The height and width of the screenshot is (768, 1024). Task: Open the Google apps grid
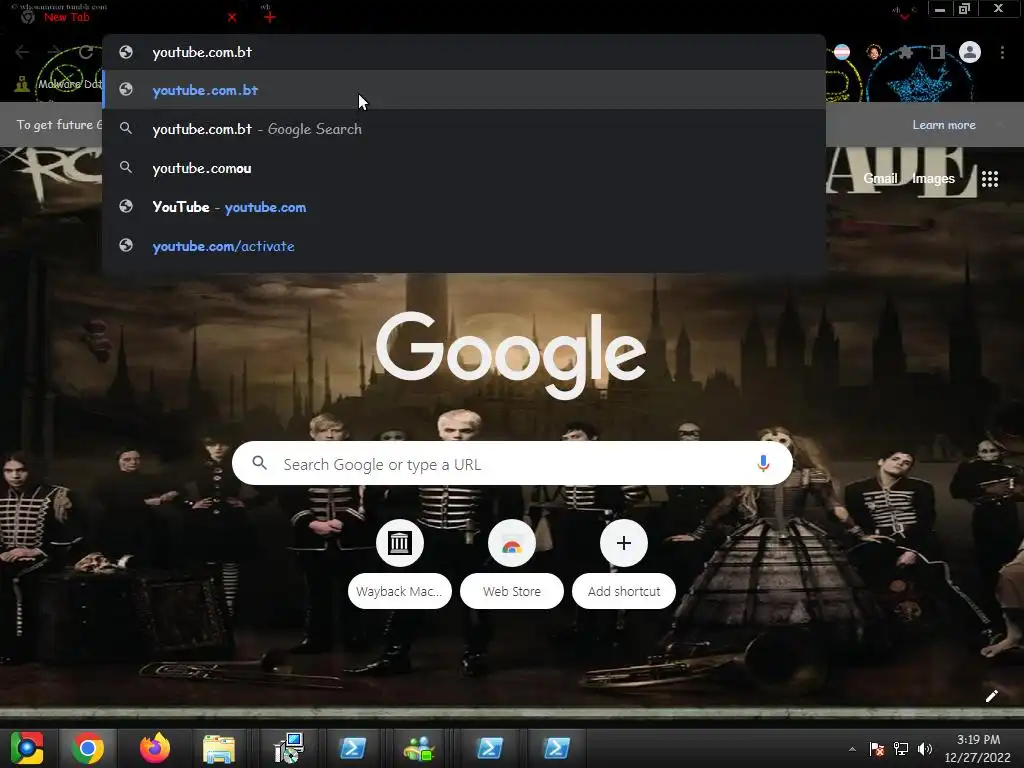(x=990, y=178)
